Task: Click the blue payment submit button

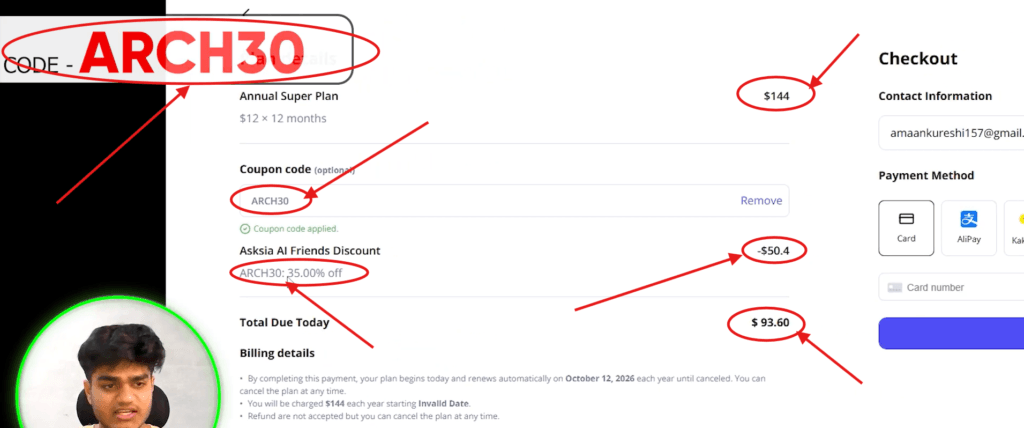Action: pos(952,333)
